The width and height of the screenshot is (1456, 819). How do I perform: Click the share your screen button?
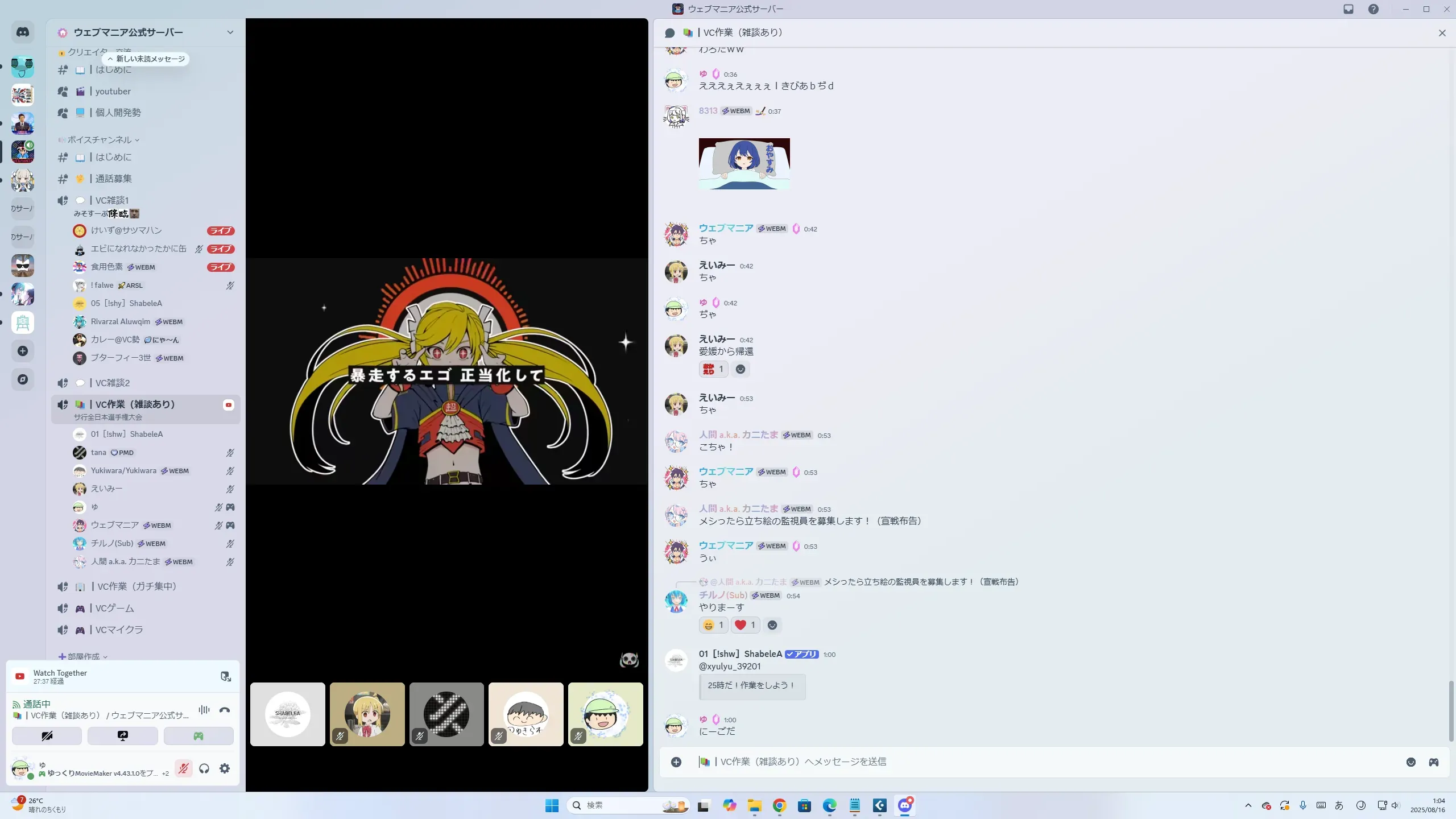point(122,736)
